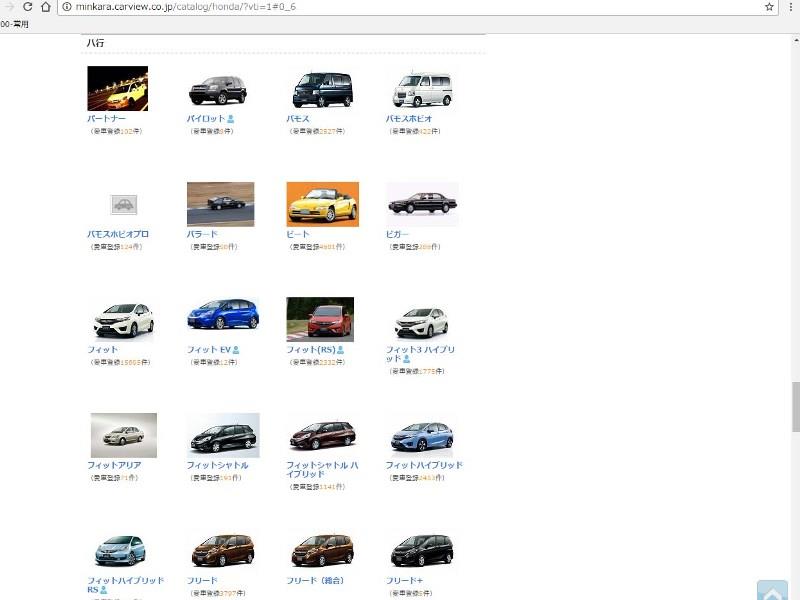
Task: Open the フリード+ model link
Action: pyautogui.click(x=404, y=581)
